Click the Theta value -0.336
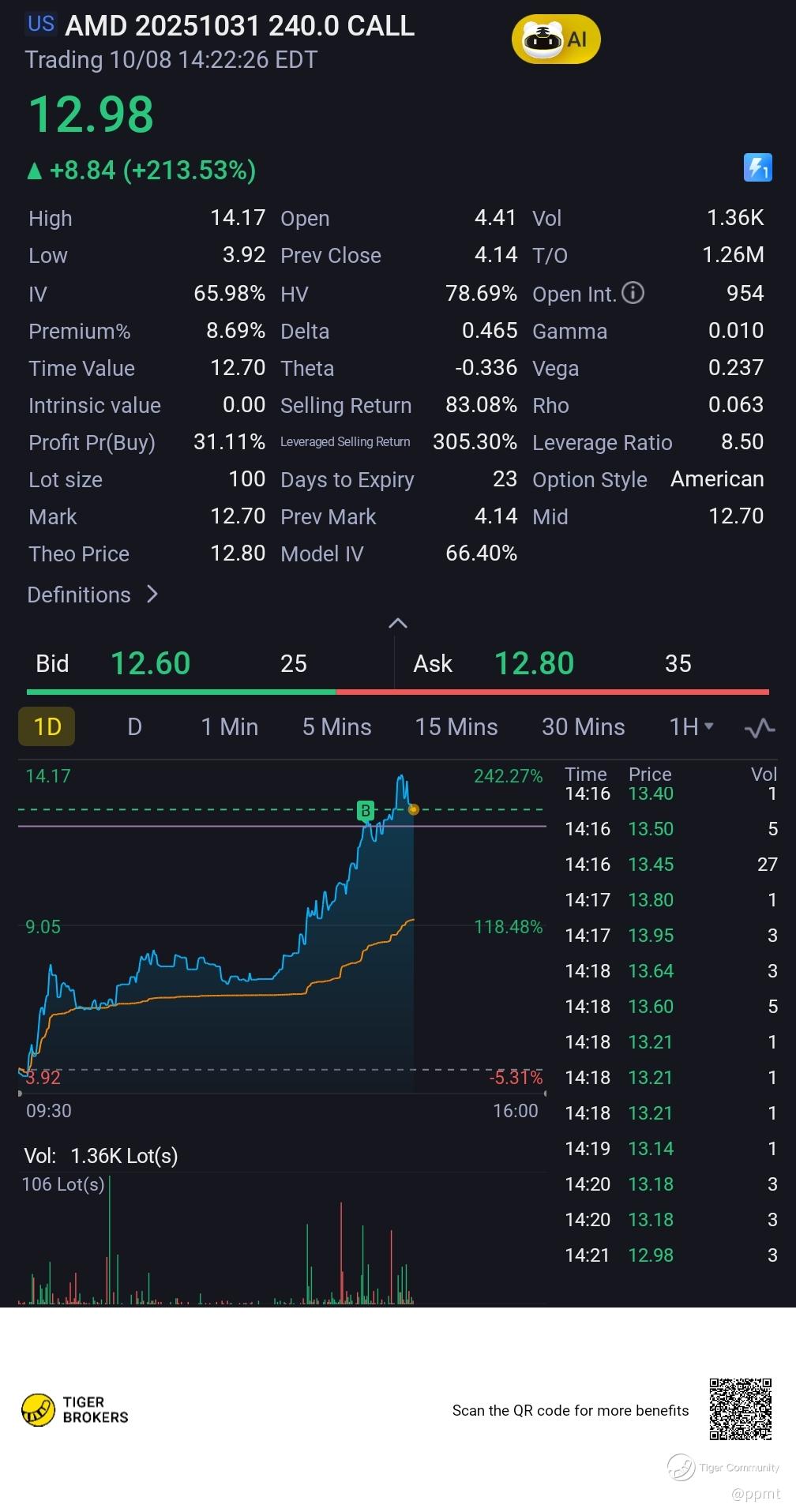This screenshot has width=796, height=1512. pos(486,368)
